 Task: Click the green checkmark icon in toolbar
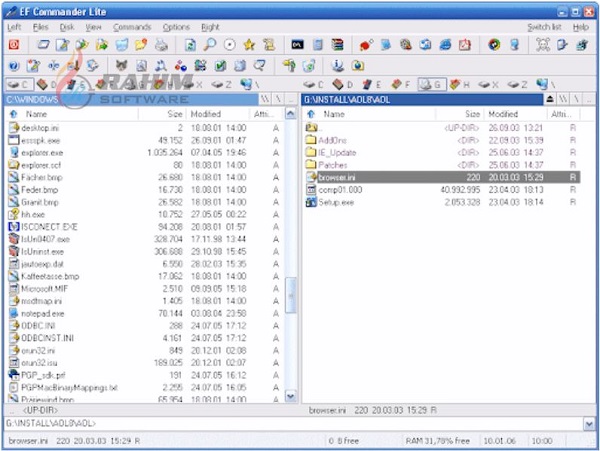(220, 66)
